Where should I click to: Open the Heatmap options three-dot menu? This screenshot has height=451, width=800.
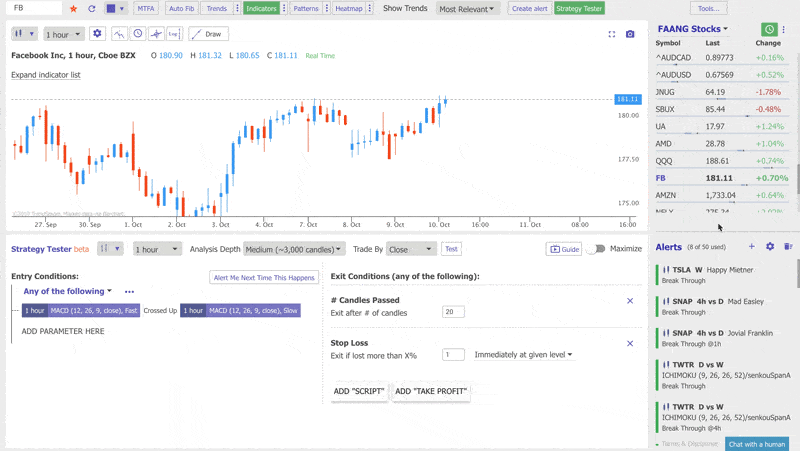pyautogui.click(x=370, y=9)
